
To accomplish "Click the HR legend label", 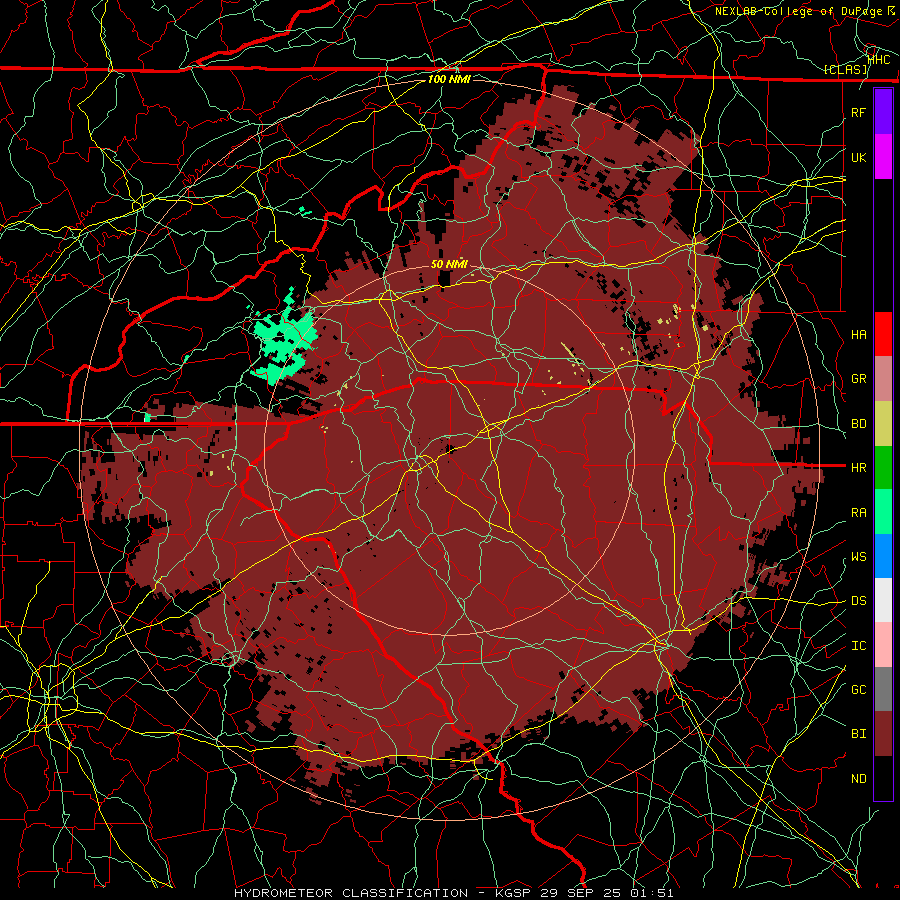I will pos(858,467).
